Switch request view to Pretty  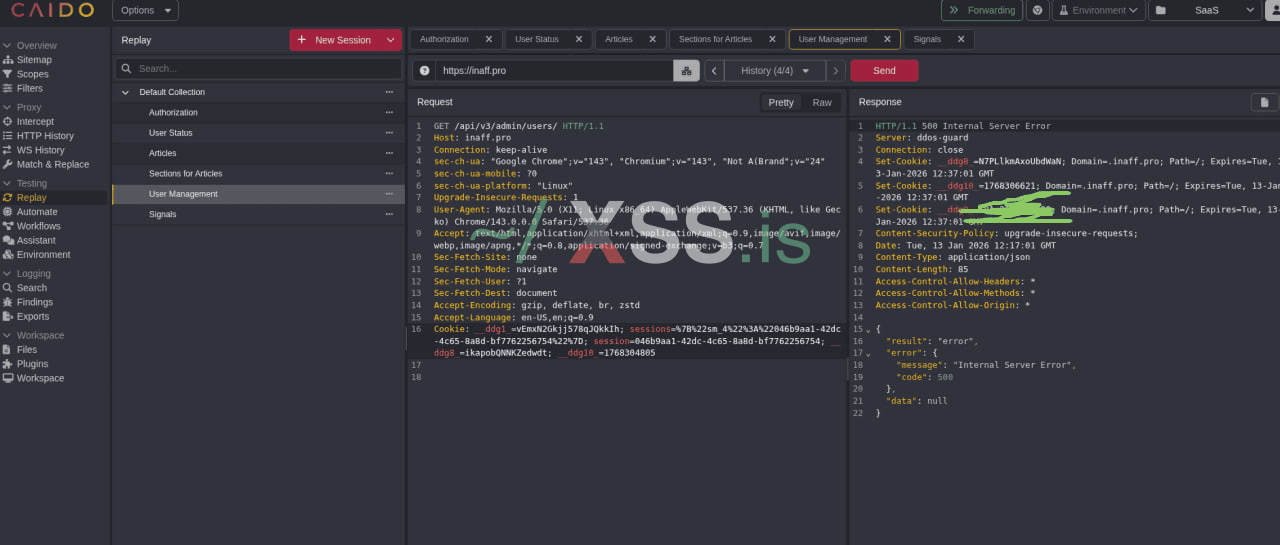pos(781,102)
